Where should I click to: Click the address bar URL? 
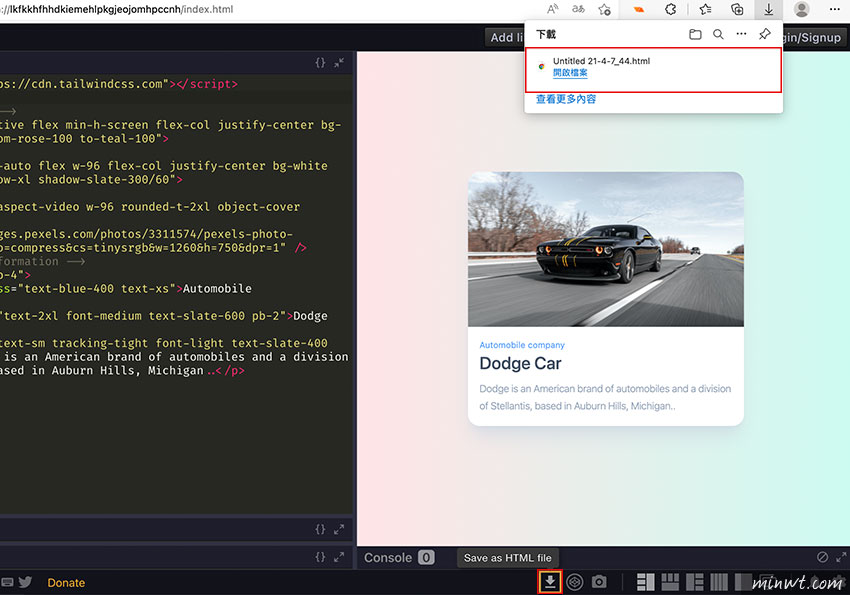pyautogui.click(x=117, y=9)
